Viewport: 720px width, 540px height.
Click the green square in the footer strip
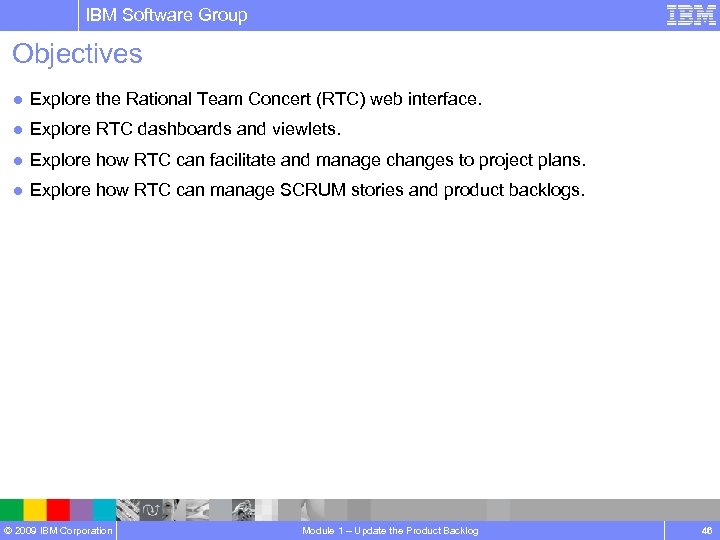point(11,510)
